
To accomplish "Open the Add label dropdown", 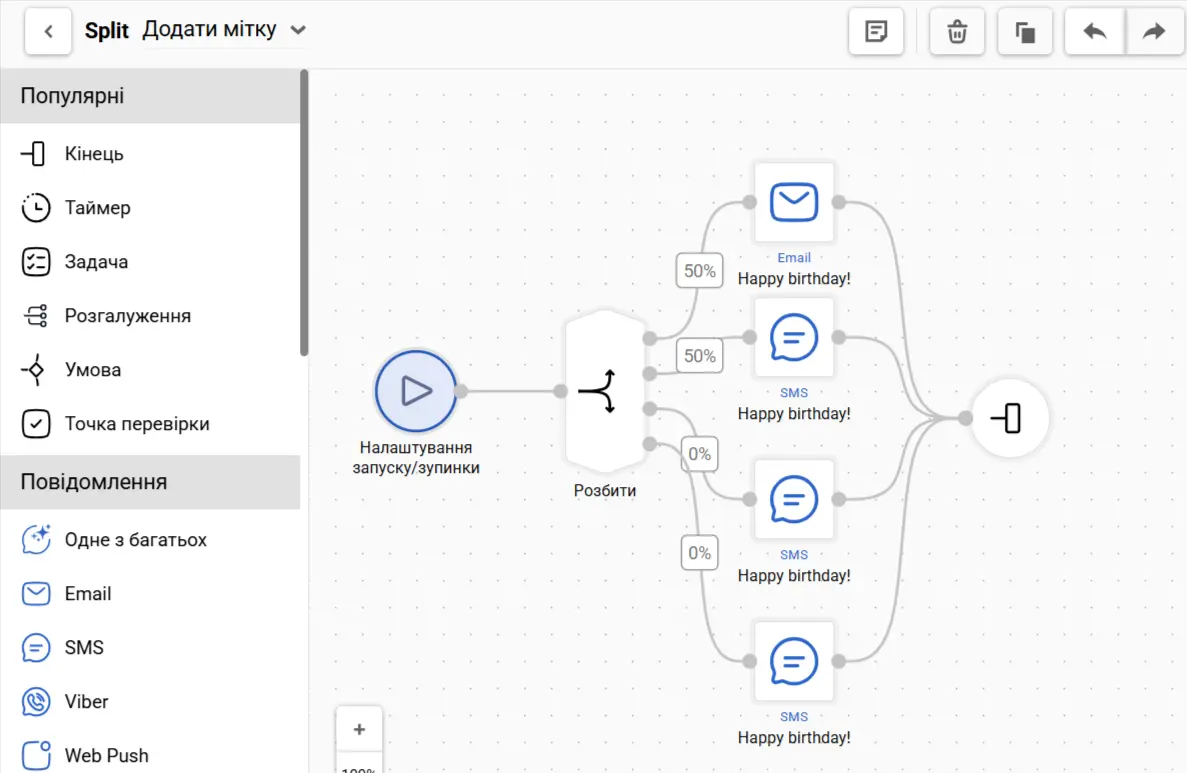I will click(x=224, y=30).
